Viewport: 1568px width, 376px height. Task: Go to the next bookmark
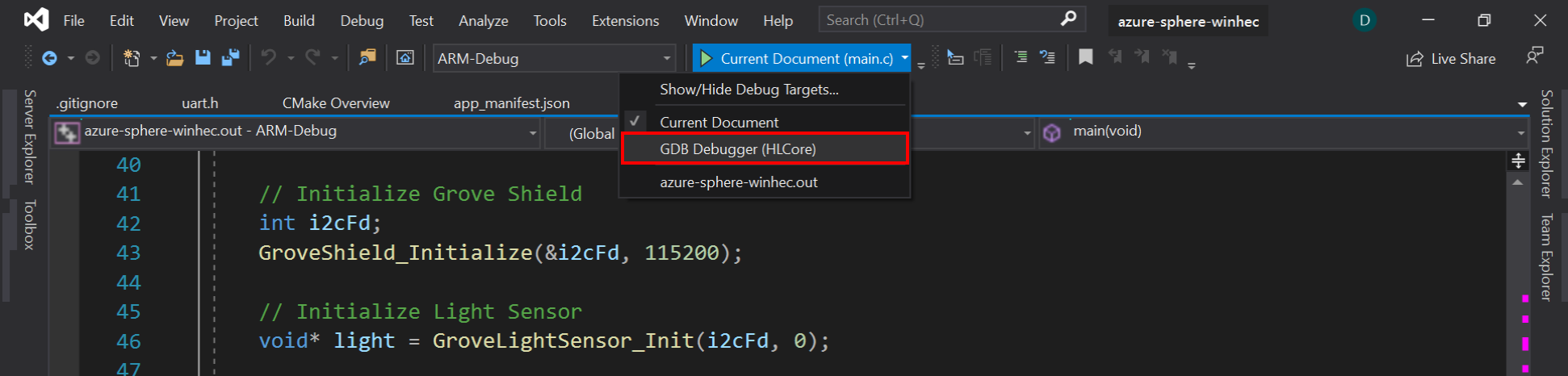(1142, 56)
